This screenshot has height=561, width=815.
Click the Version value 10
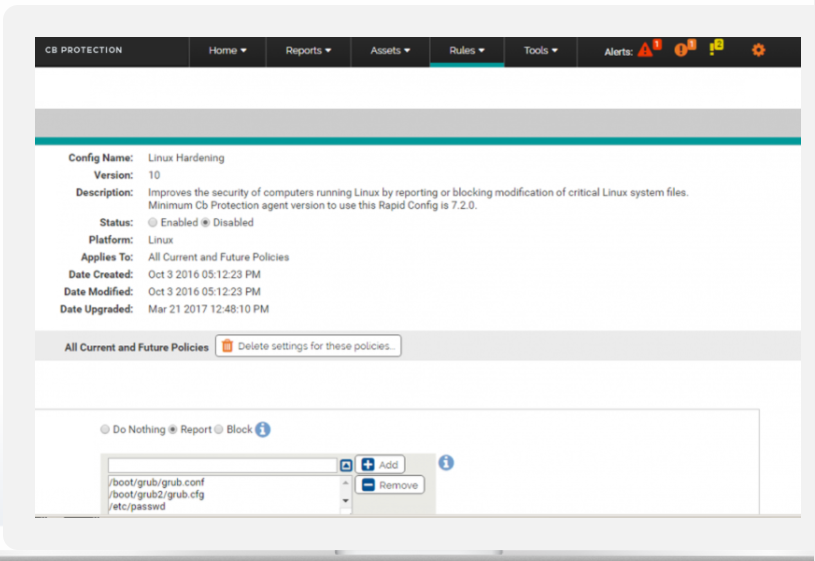pos(154,175)
